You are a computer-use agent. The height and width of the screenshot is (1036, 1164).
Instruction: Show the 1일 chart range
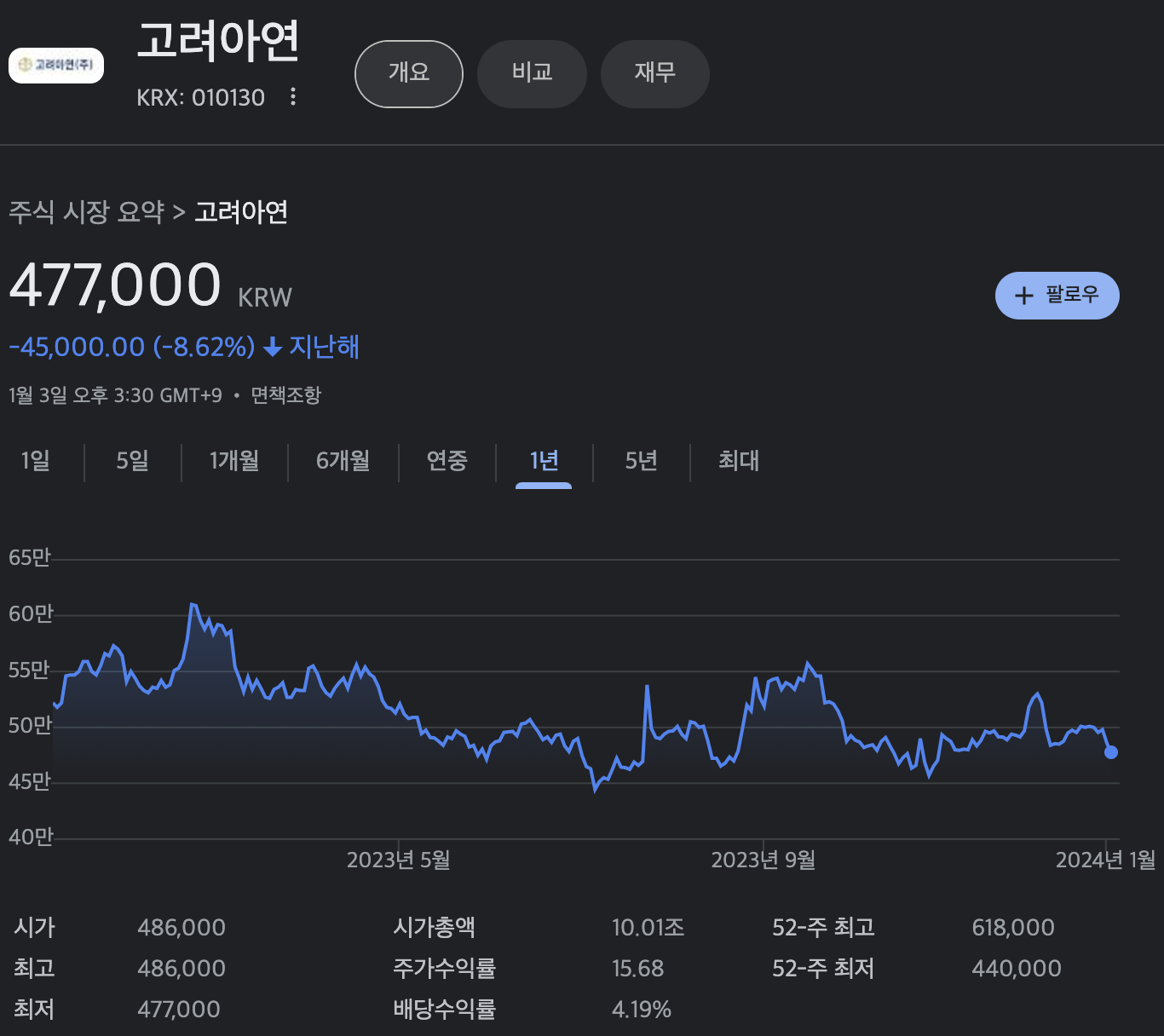coord(35,461)
